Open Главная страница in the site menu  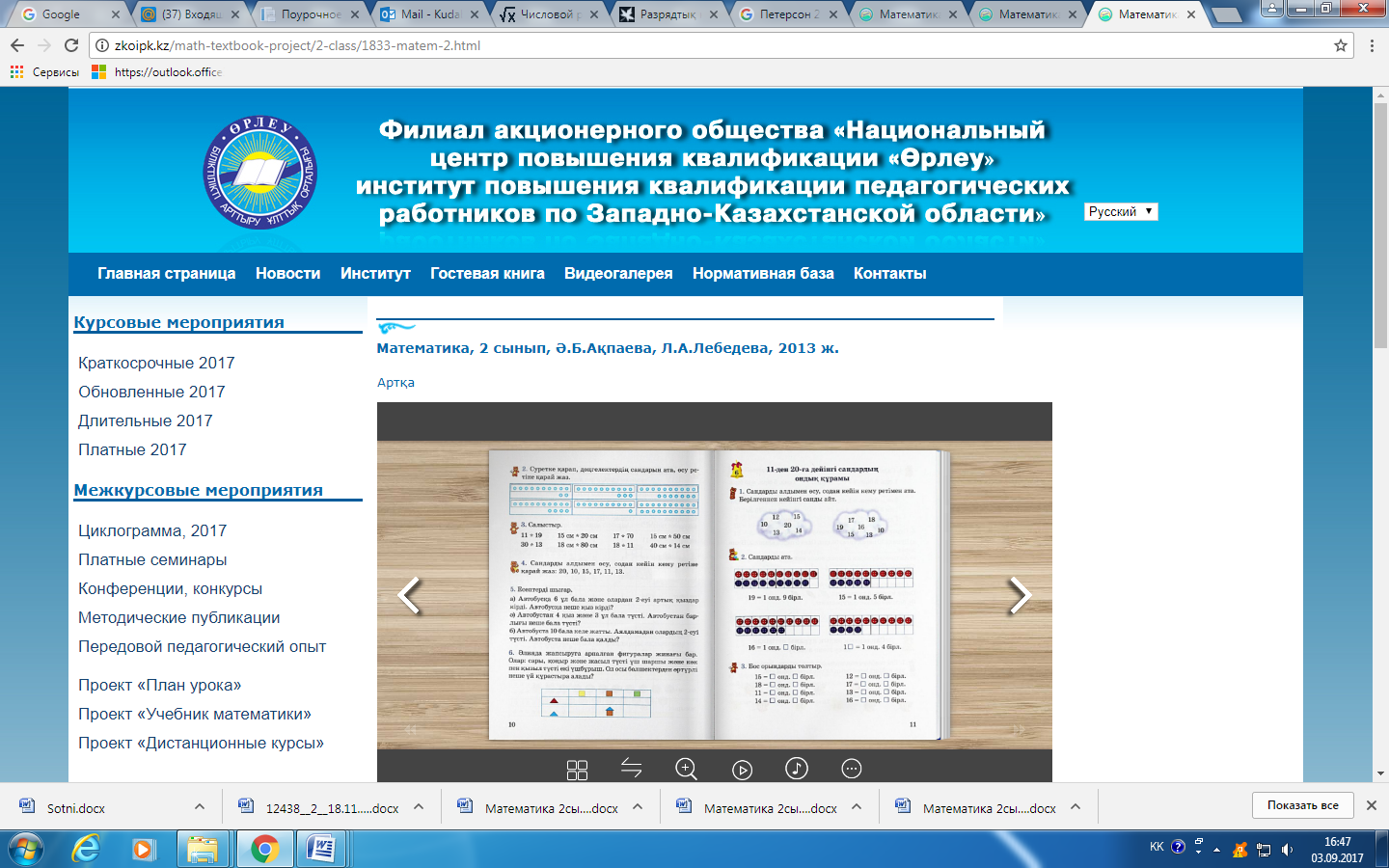(x=166, y=274)
